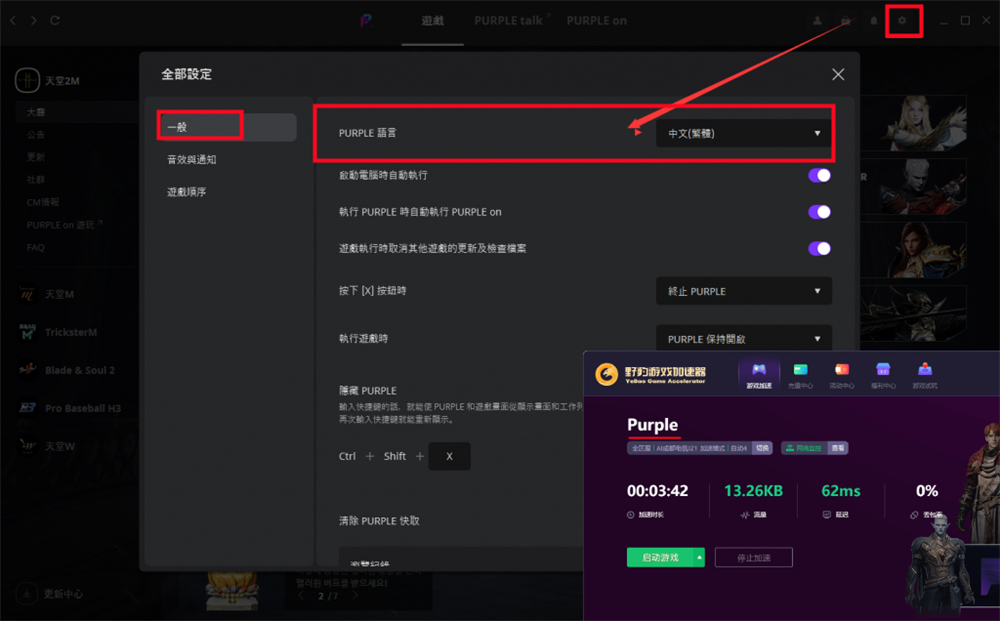Viewport: 1000px width, 621px height.
Task: Toggle 啟動電腦時自動執行 switch
Action: [820, 175]
